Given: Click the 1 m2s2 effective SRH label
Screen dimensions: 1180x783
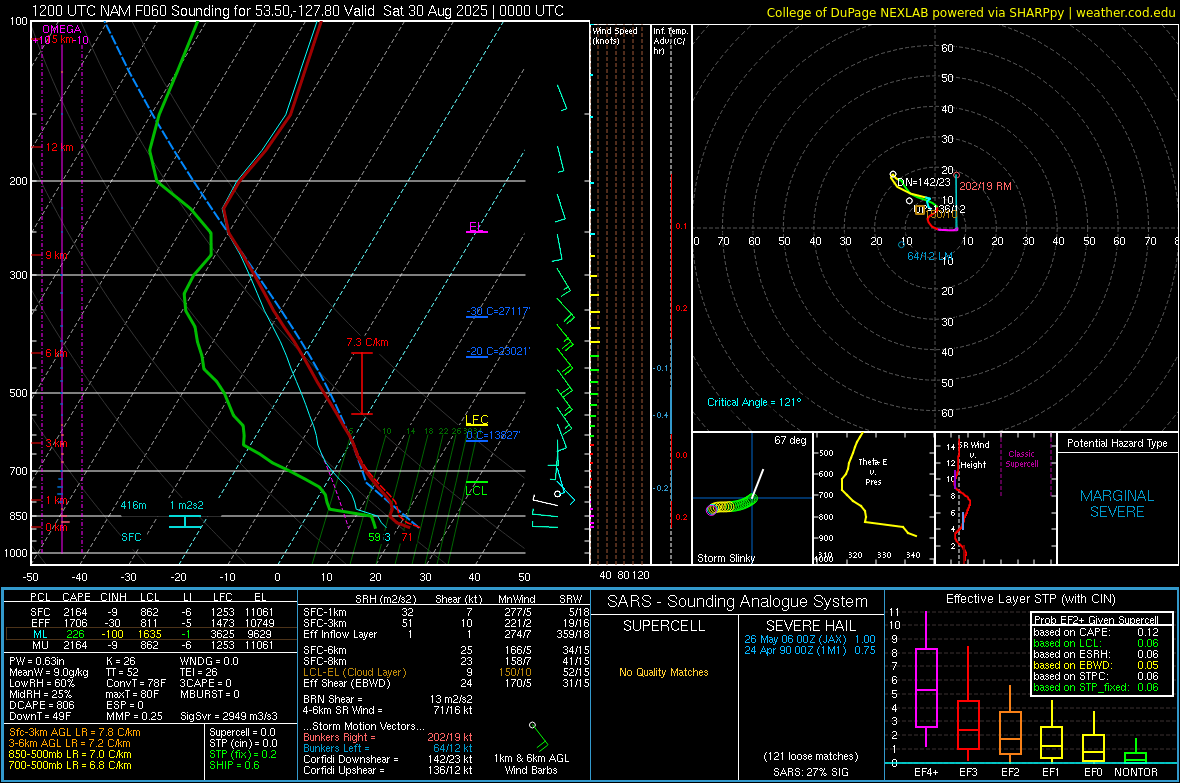Looking at the screenshot, I should 187,505.
